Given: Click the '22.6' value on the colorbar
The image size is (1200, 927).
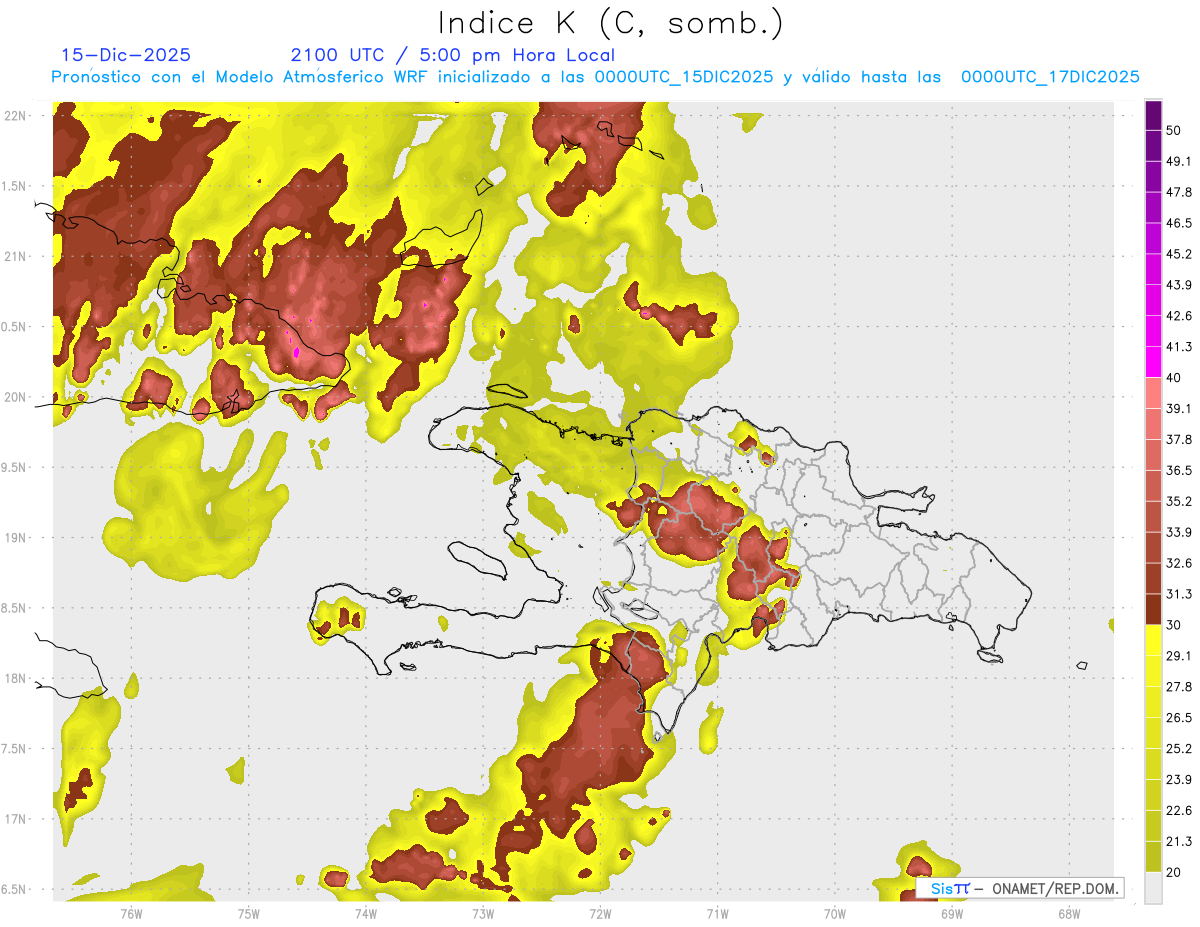Looking at the screenshot, I should [x=1180, y=810].
